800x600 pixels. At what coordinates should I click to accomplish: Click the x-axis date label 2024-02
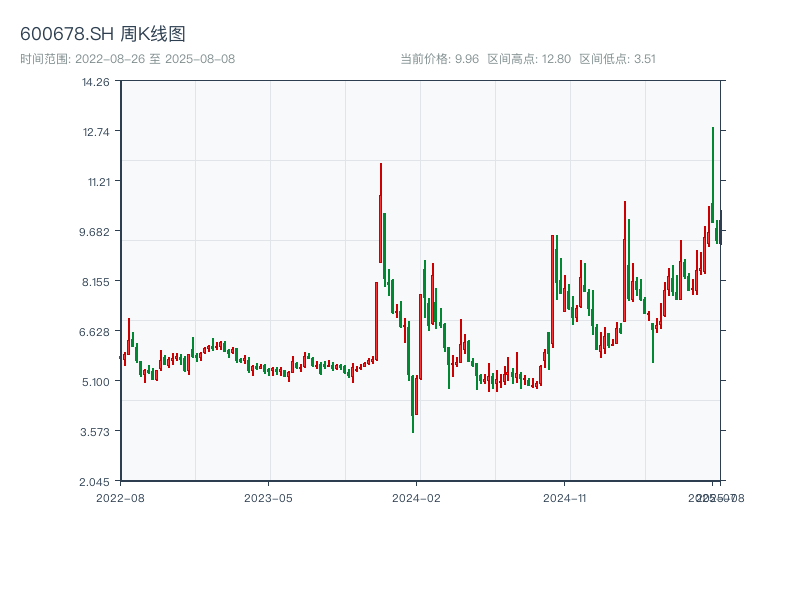click(x=416, y=498)
